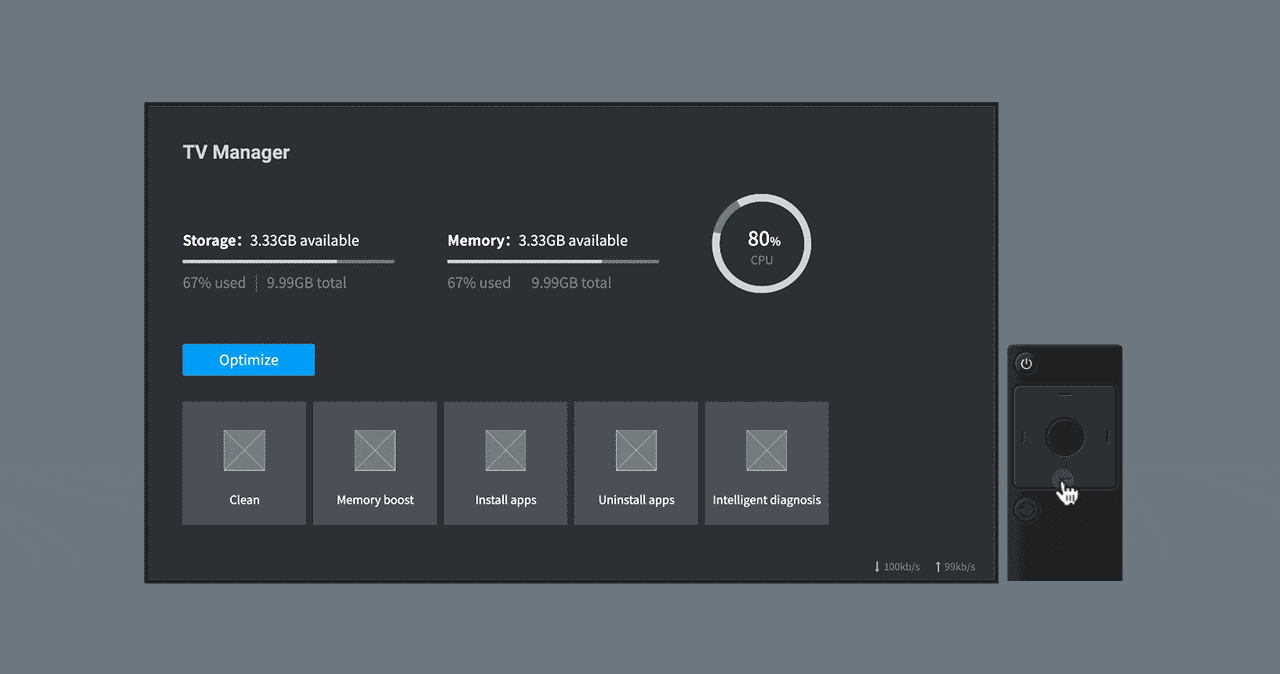This screenshot has height=674, width=1280.
Task: Click '67% used' under Storage
Action: pyautogui.click(x=214, y=283)
